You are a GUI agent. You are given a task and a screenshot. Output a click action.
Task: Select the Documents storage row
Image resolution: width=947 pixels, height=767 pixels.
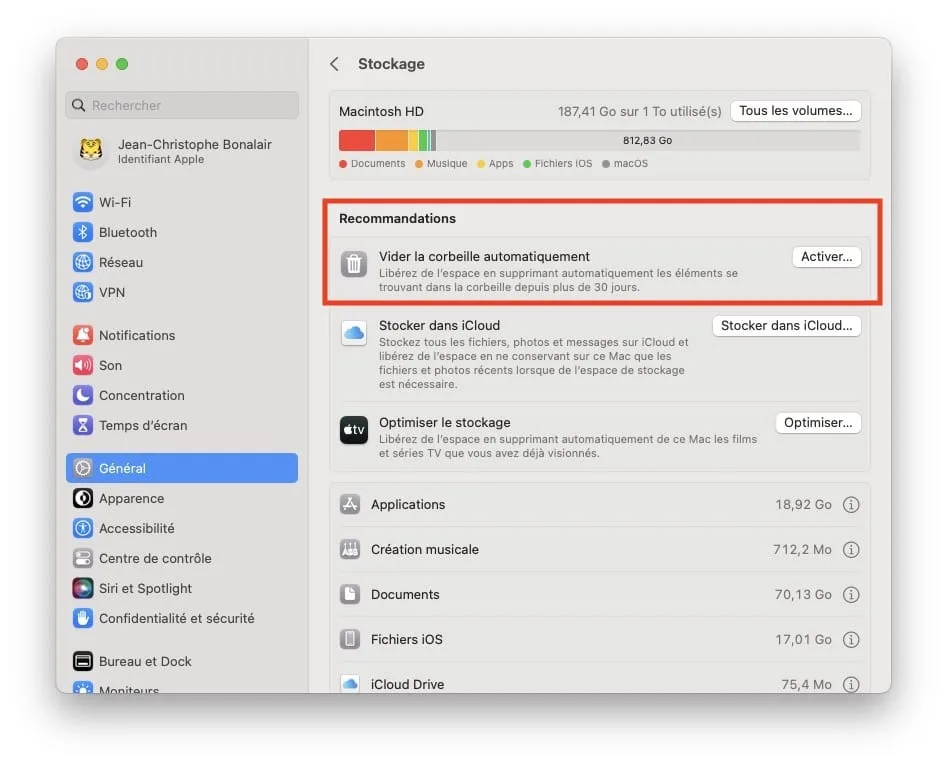point(599,595)
